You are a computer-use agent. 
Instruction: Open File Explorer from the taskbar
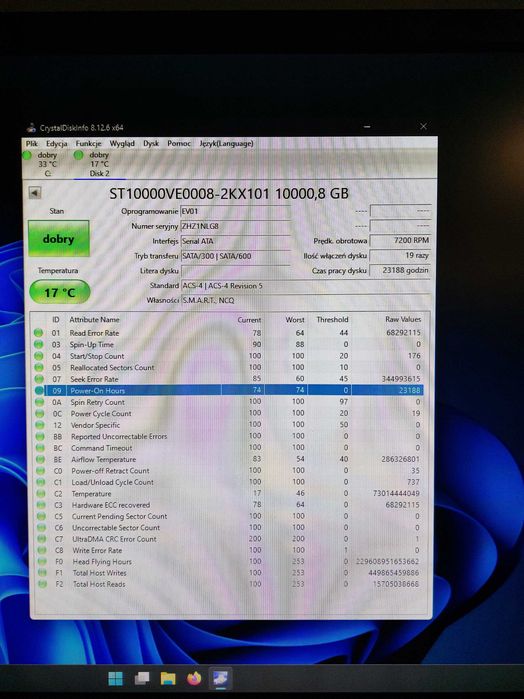168,678
